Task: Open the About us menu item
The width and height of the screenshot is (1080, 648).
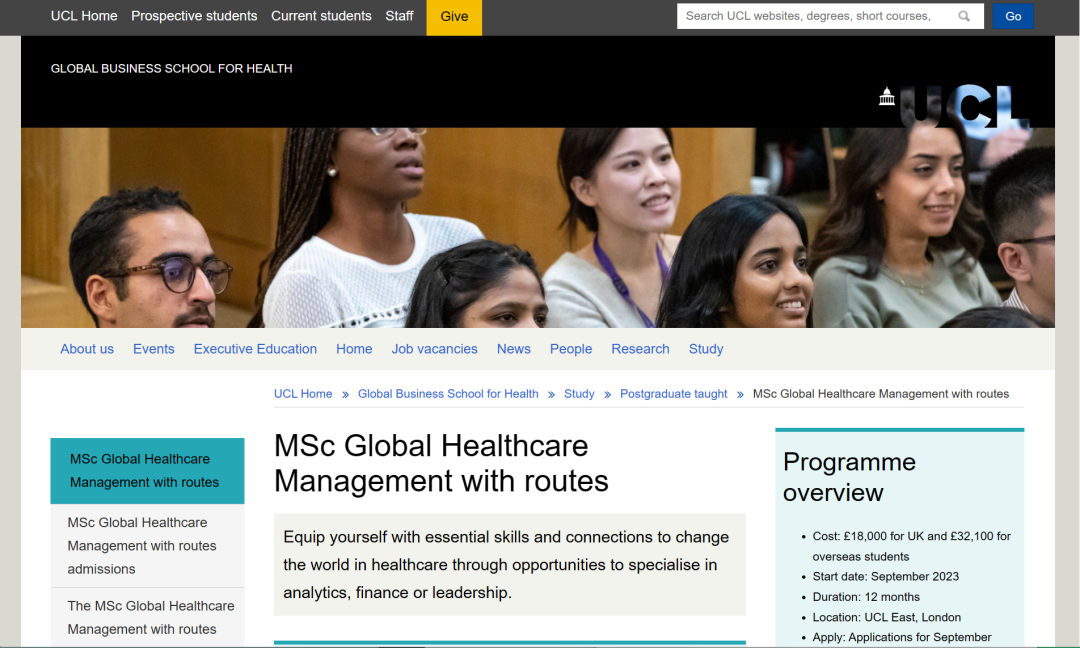Action: 87,349
